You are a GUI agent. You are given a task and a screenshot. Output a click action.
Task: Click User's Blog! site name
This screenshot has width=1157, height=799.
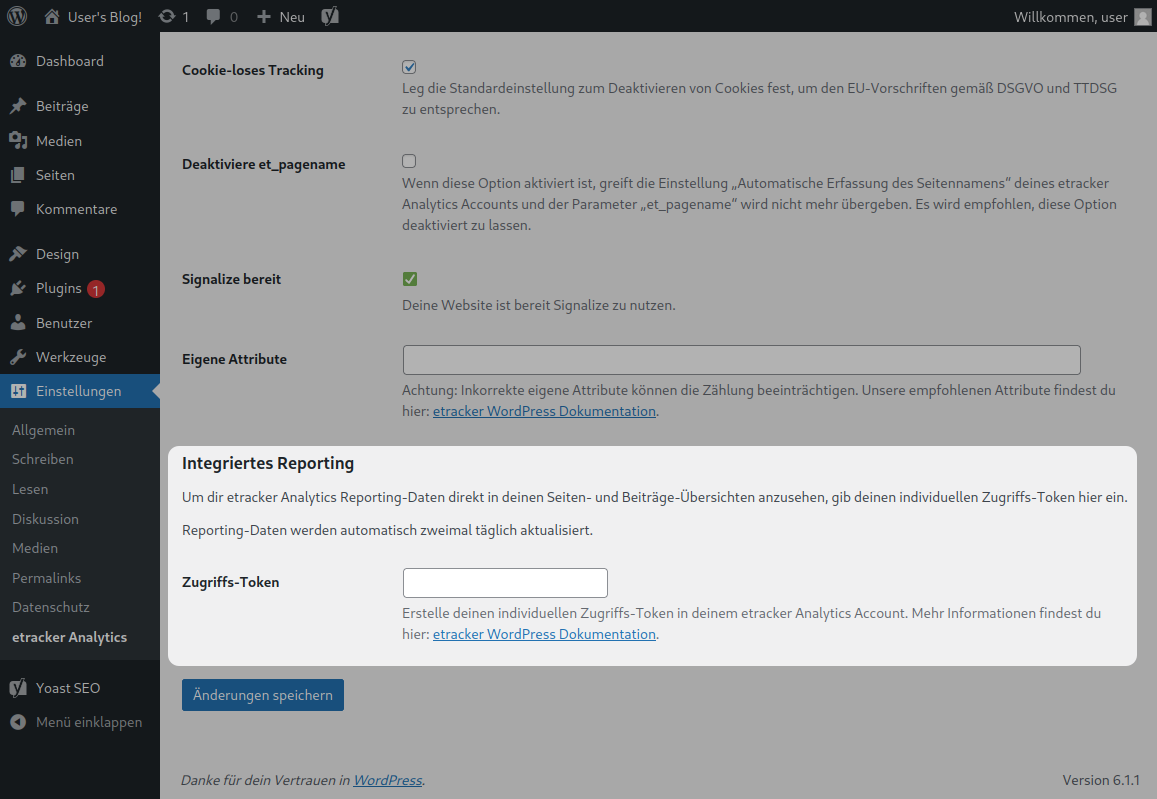(105, 17)
